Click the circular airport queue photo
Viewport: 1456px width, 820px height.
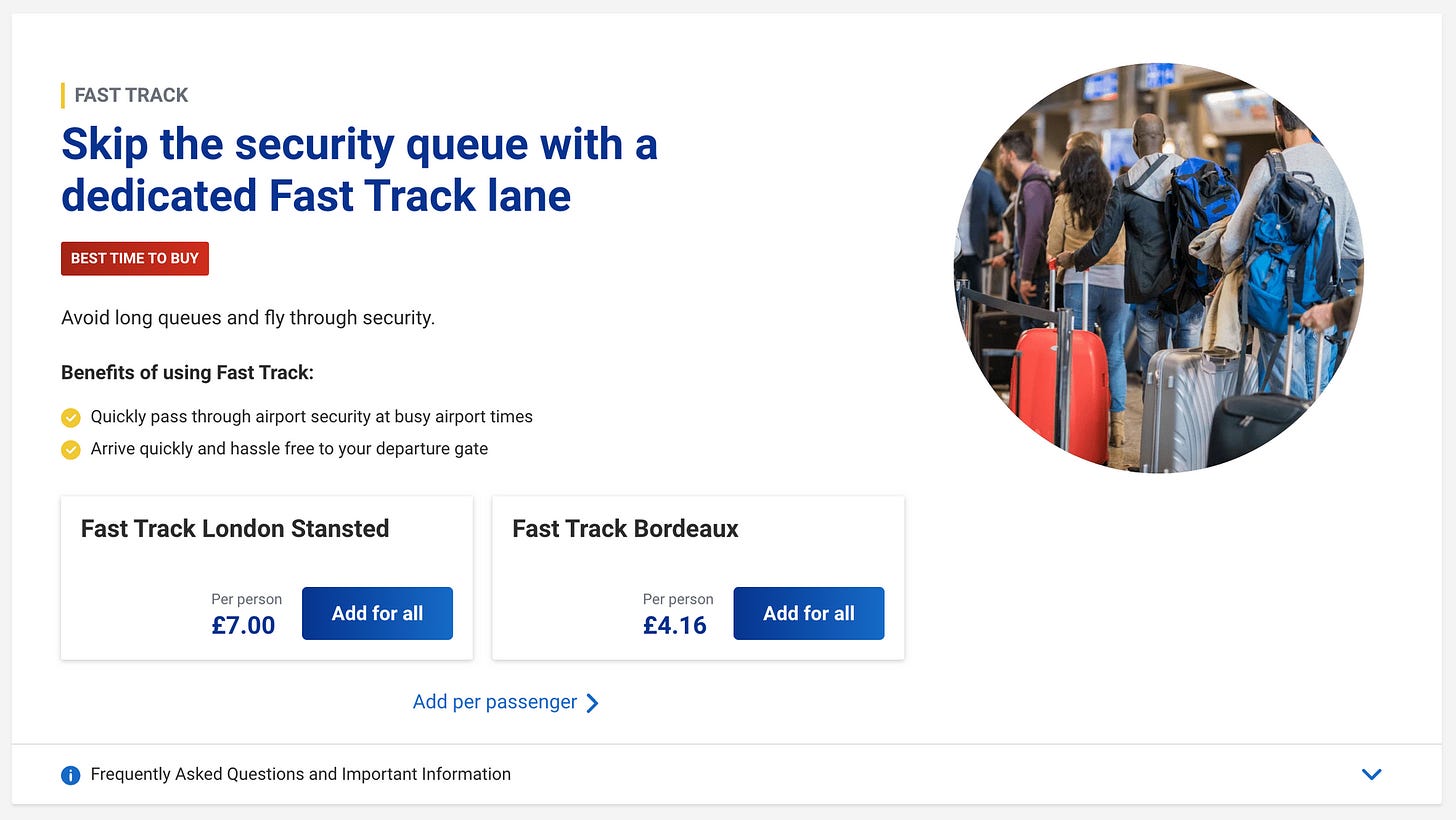1158,268
